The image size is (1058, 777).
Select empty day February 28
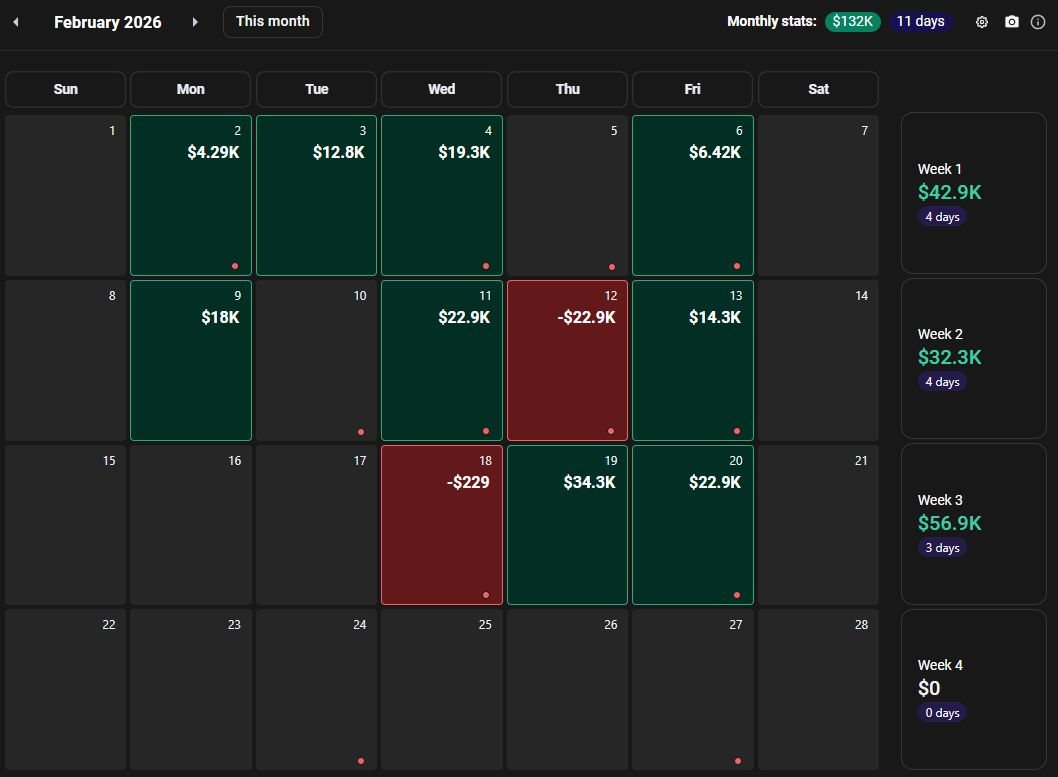[818, 689]
